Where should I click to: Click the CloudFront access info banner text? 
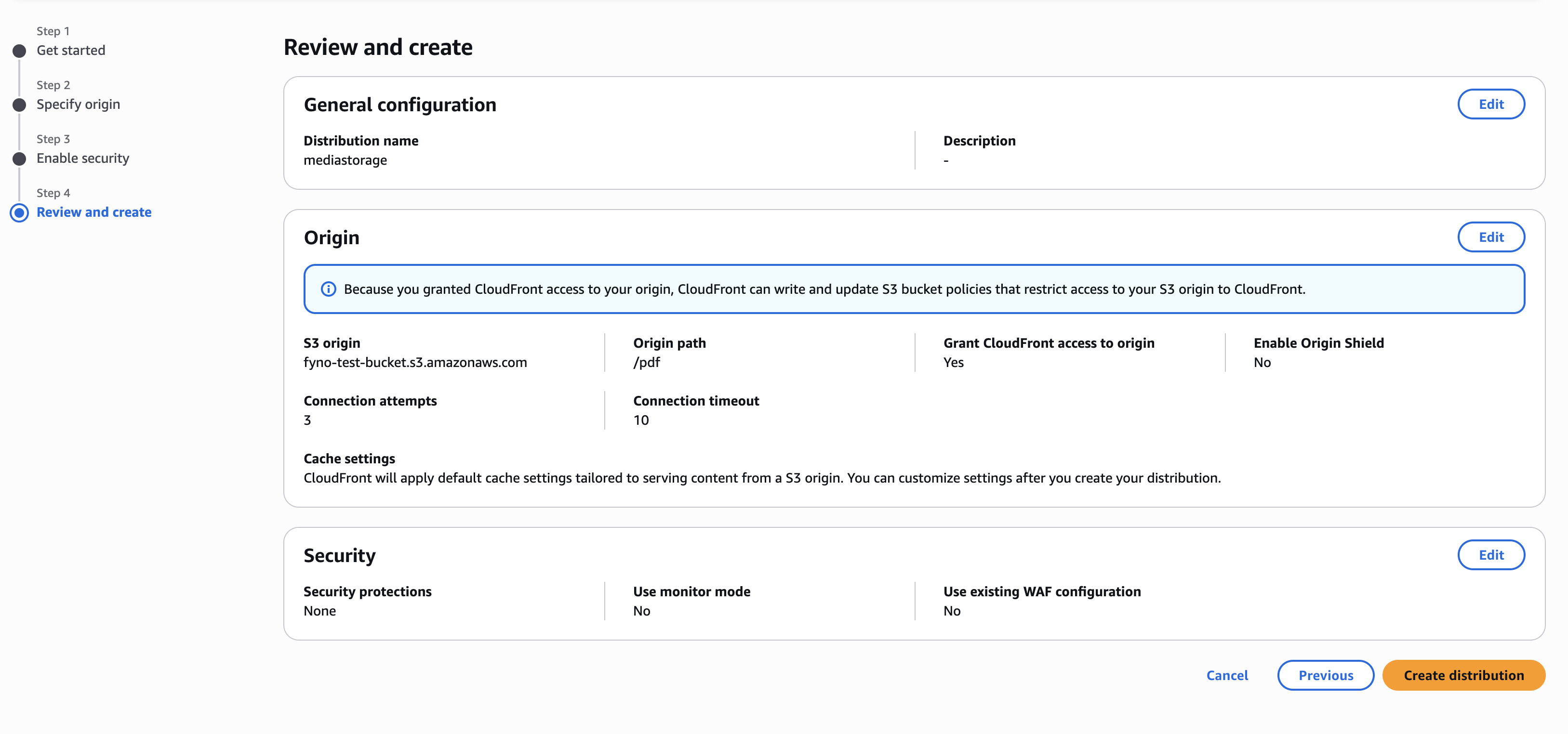(x=824, y=289)
